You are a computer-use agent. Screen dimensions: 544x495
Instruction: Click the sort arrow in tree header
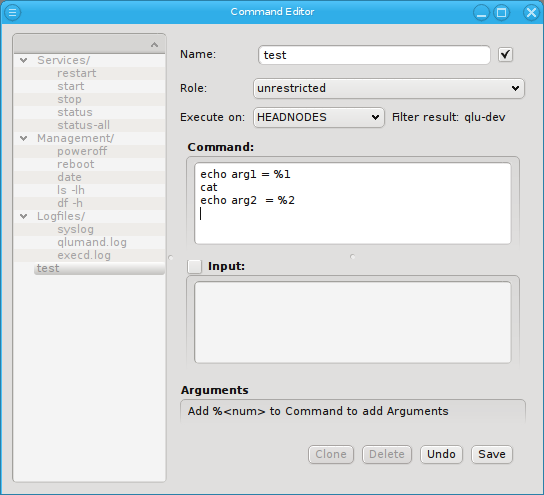point(154,45)
